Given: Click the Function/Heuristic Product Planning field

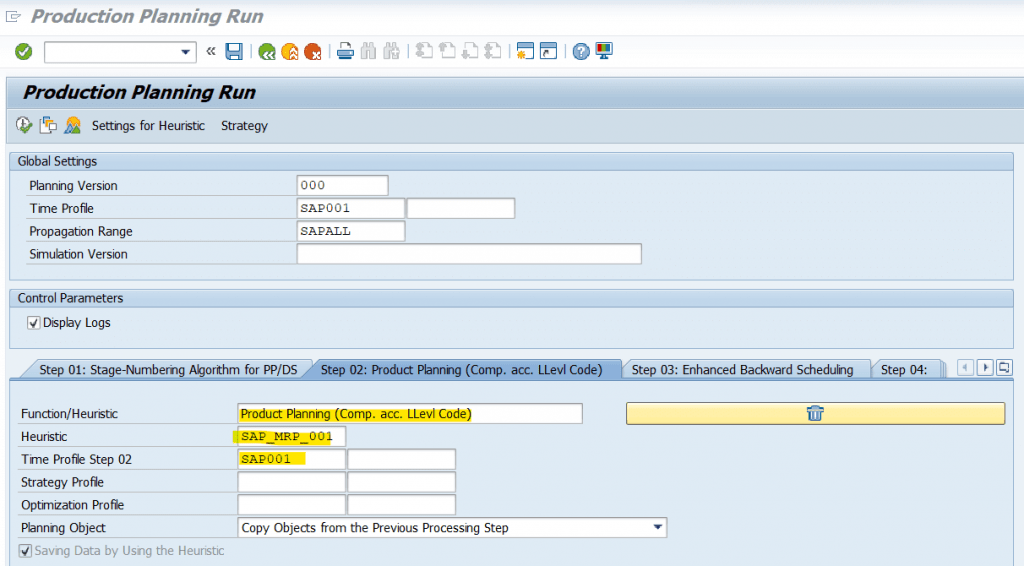Looking at the screenshot, I should tap(410, 414).
